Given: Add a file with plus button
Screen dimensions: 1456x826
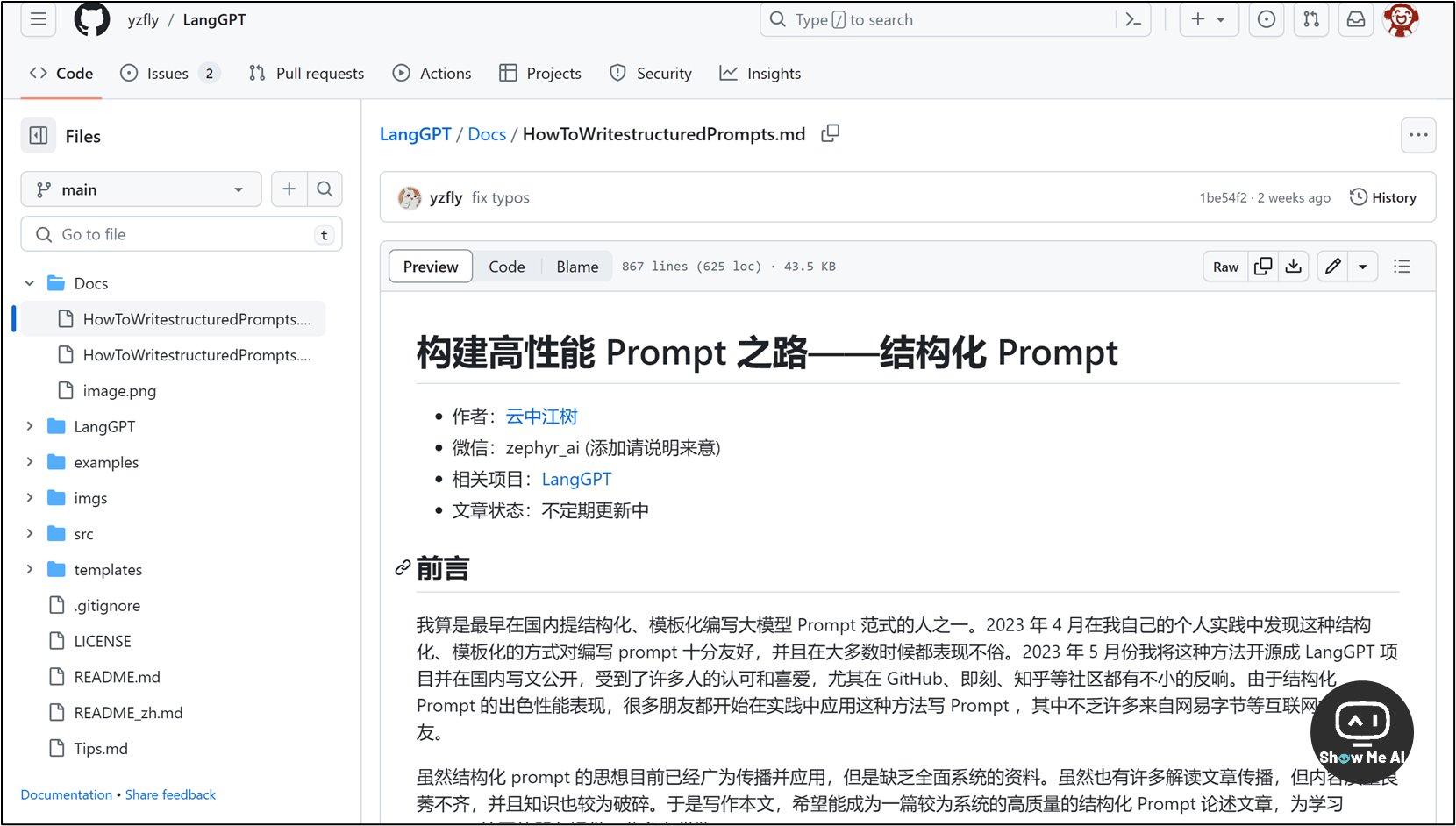Looking at the screenshot, I should click(x=289, y=189).
